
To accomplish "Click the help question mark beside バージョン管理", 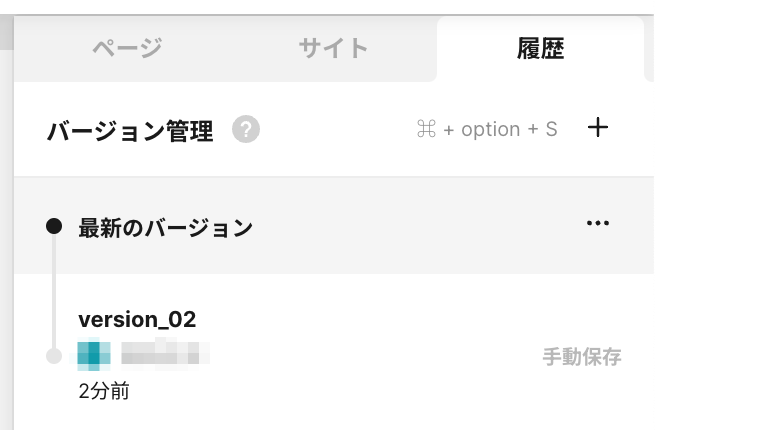I will point(246,129).
